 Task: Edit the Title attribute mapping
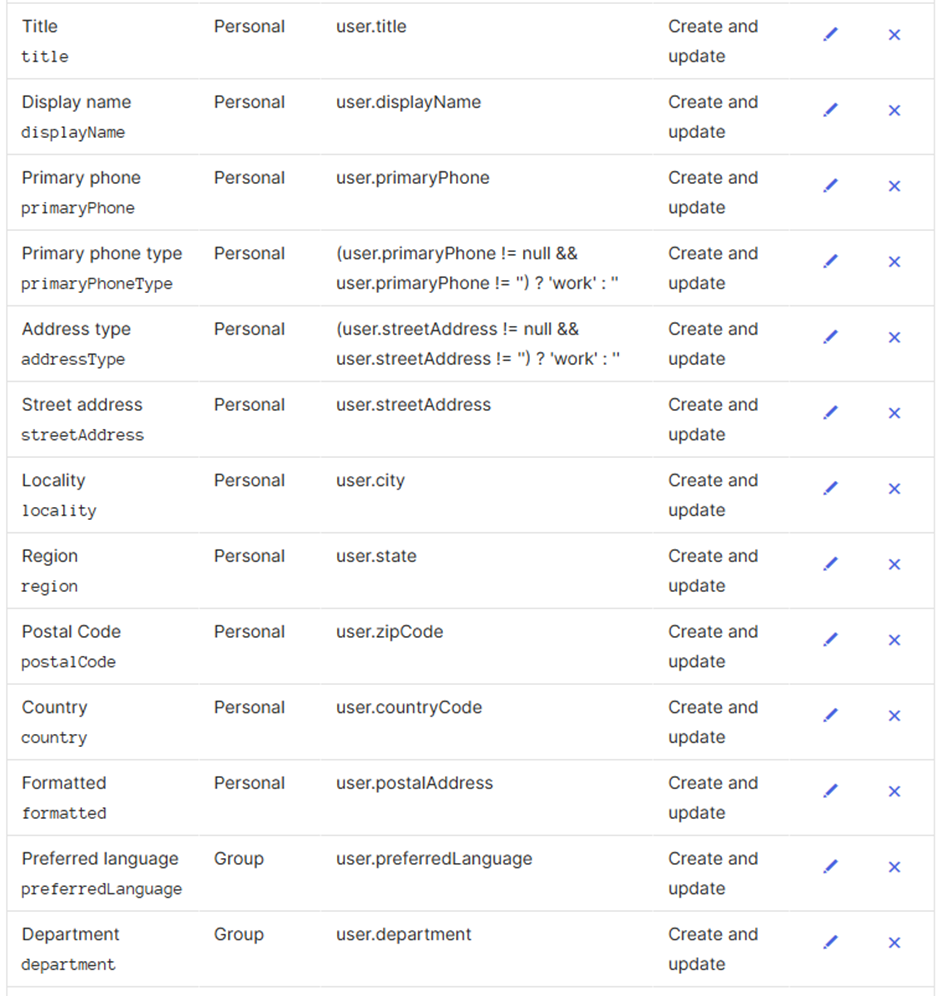830,34
